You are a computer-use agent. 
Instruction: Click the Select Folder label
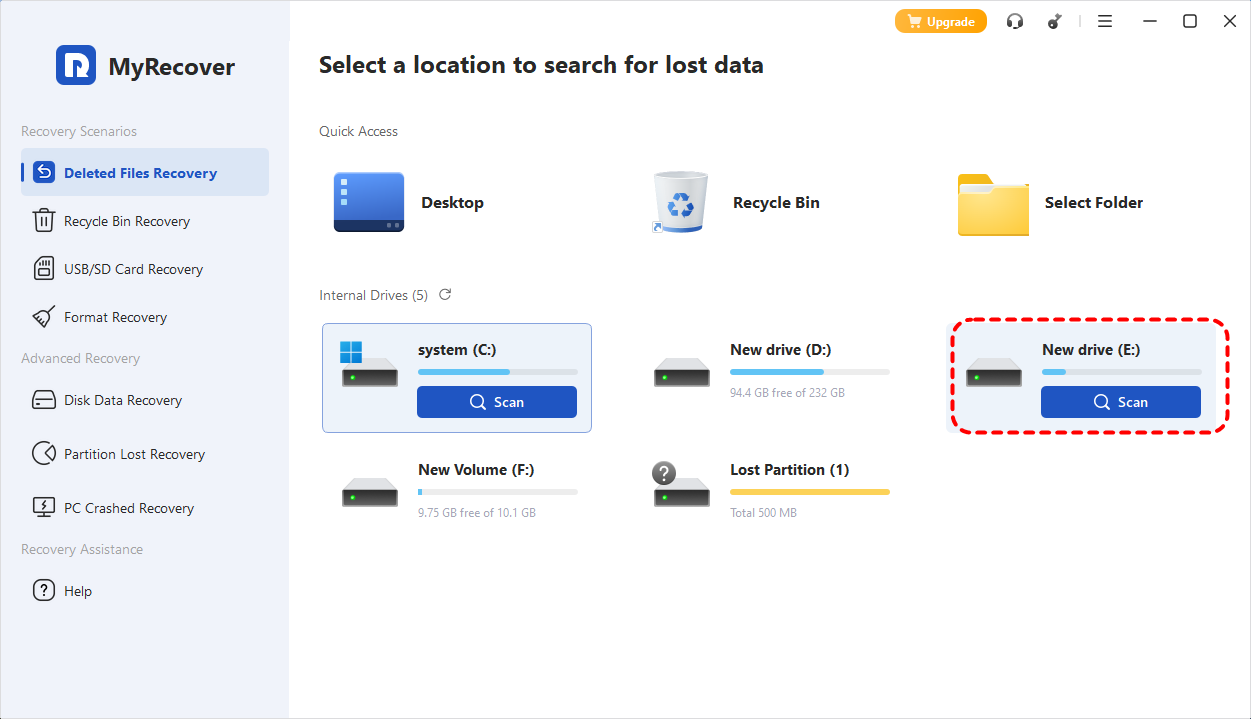coord(1094,202)
